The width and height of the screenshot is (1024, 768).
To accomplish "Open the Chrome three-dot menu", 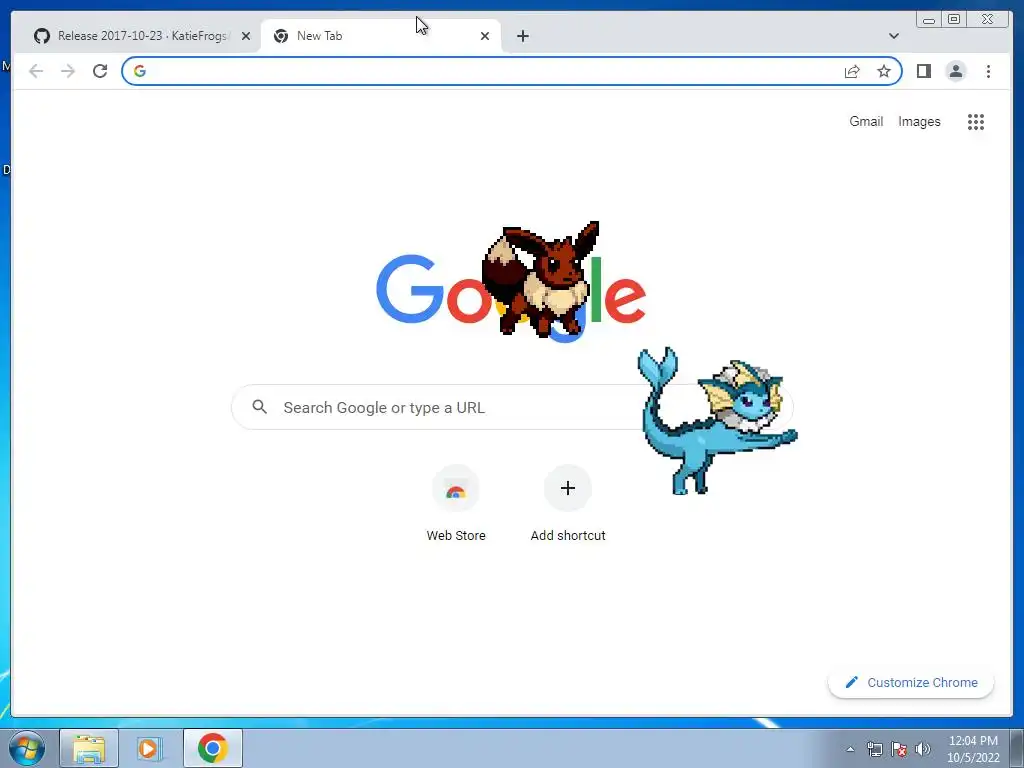I will (x=988, y=71).
